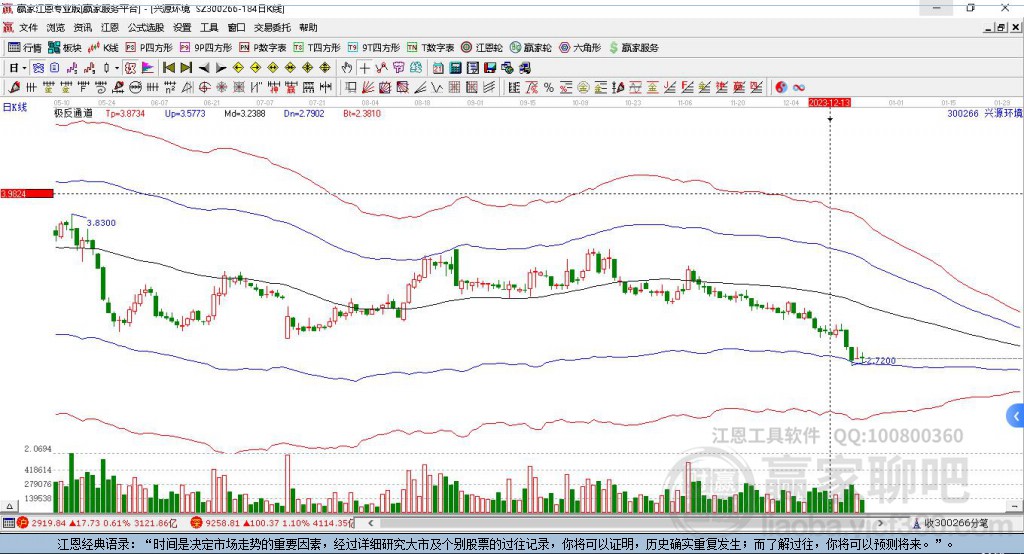This screenshot has width=1024, height=554.
Task: Jump to last bar with the skip-to-end icon
Action: (x=186, y=68)
